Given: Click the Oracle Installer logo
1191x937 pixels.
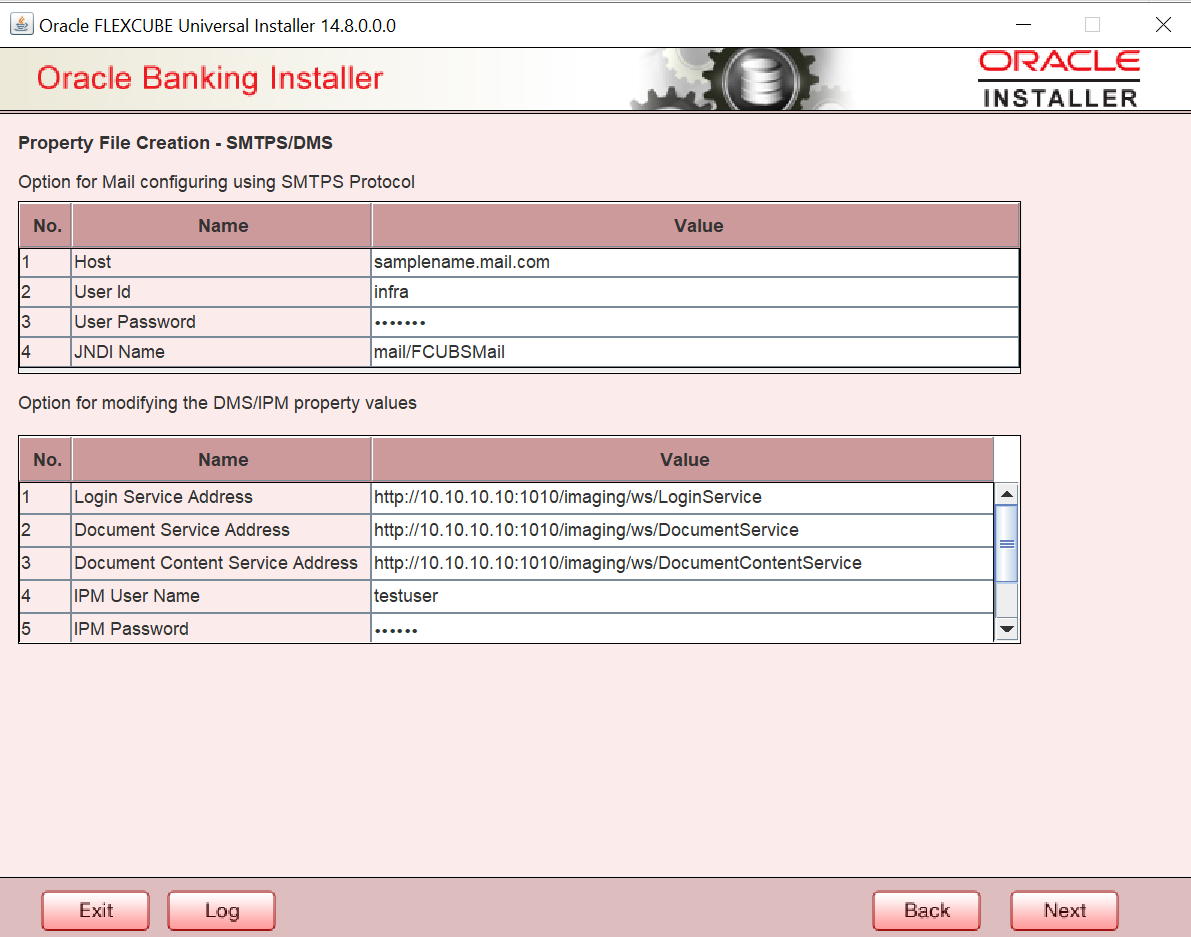Looking at the screenshot, I should (x=1059, y=79).
